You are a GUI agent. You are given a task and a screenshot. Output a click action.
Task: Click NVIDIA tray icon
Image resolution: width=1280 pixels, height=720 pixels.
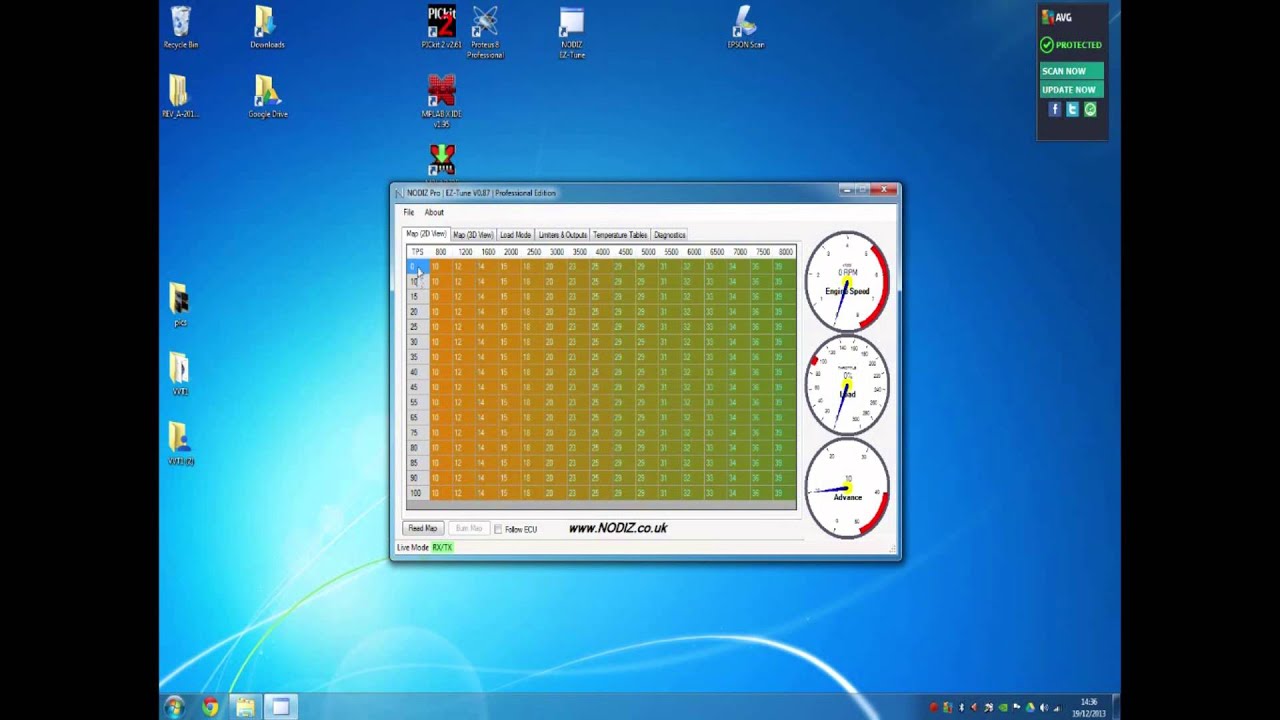1003,708
